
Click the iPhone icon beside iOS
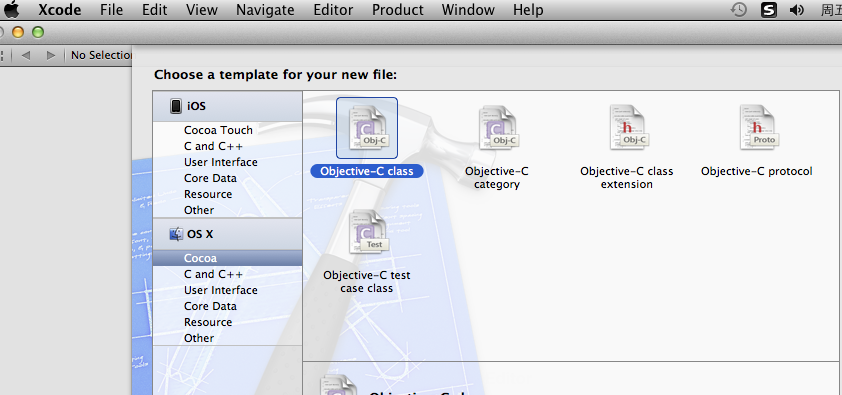click(176, 106)
